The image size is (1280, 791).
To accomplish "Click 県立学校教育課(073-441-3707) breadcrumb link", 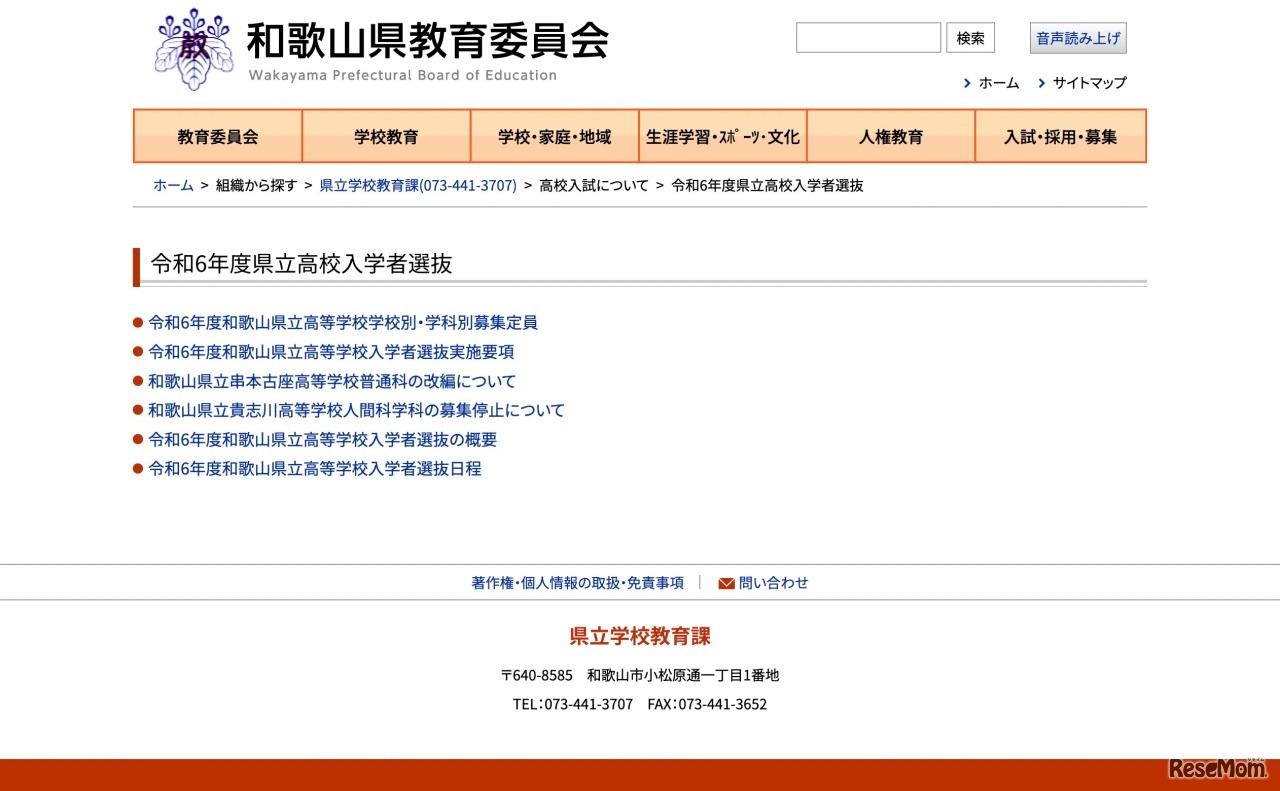I will [418, 185].
